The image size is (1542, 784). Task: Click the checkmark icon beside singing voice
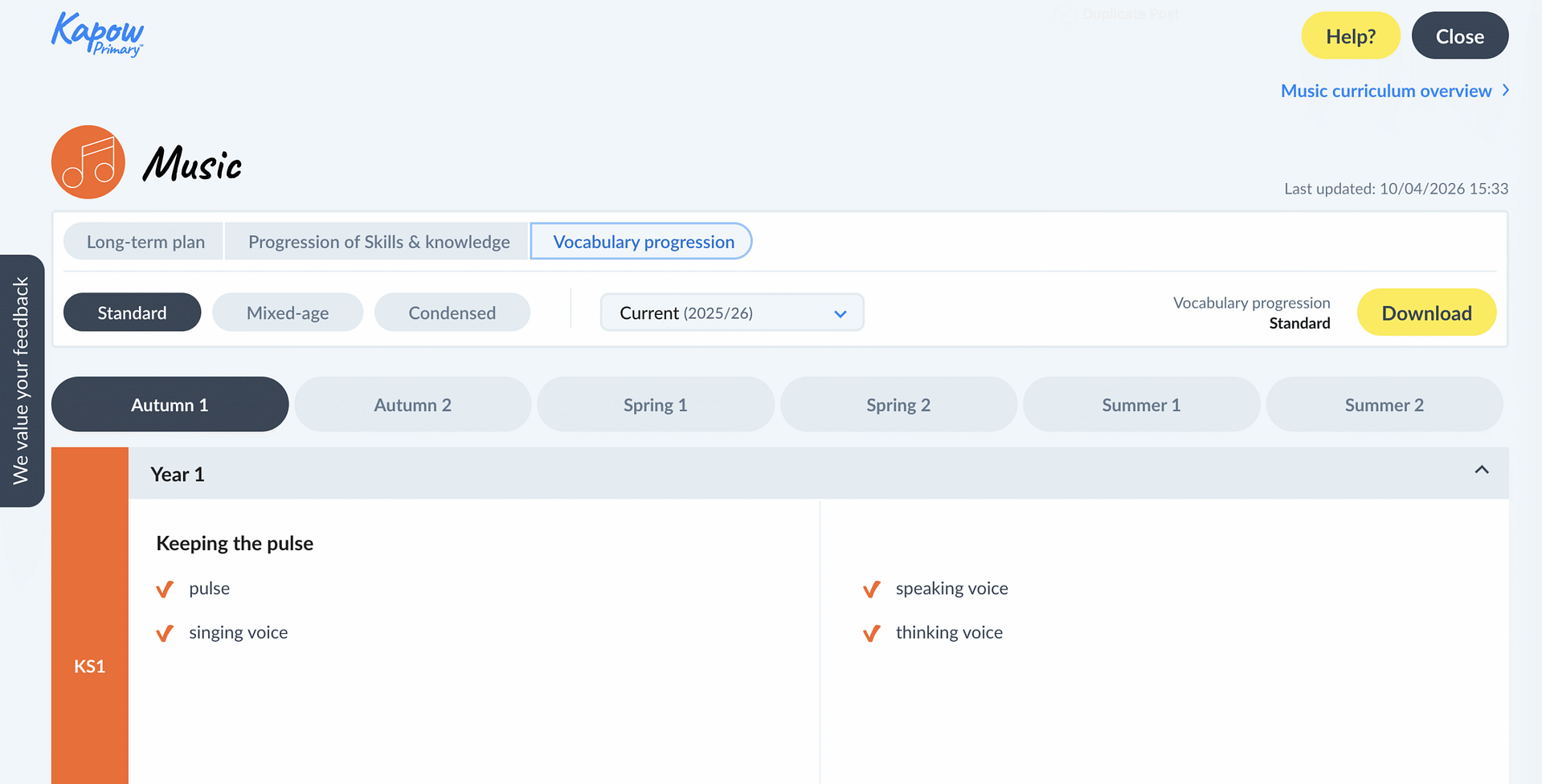click(x=165, y=634)
